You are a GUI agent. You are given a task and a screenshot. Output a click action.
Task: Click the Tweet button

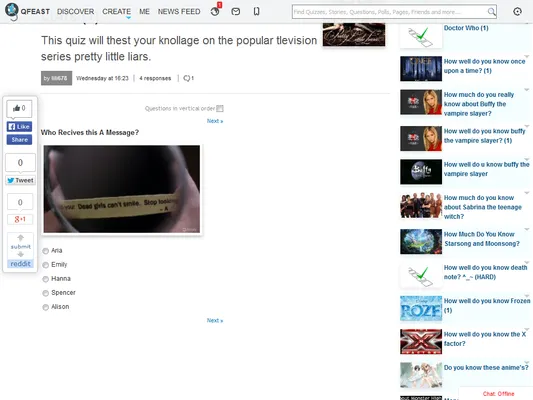point(20,180)
